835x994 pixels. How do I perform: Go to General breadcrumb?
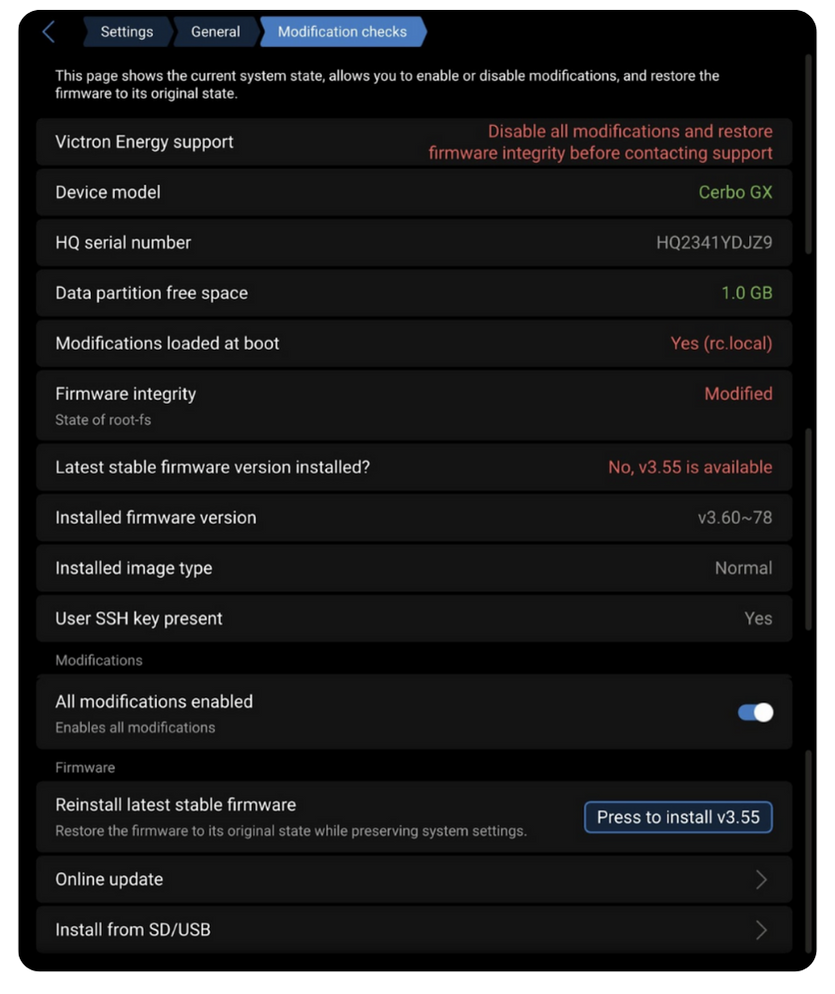tap(215, 32)
